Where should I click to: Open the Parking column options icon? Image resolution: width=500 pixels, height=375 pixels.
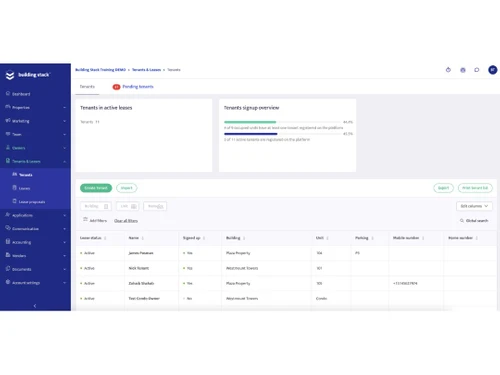click(372, 238)
